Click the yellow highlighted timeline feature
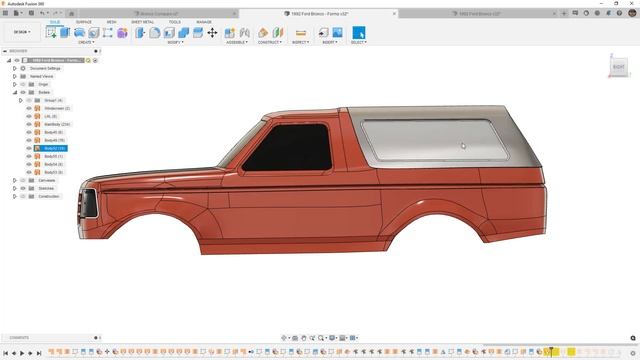Screen dimensions: 640x360 tap(571, 352)
